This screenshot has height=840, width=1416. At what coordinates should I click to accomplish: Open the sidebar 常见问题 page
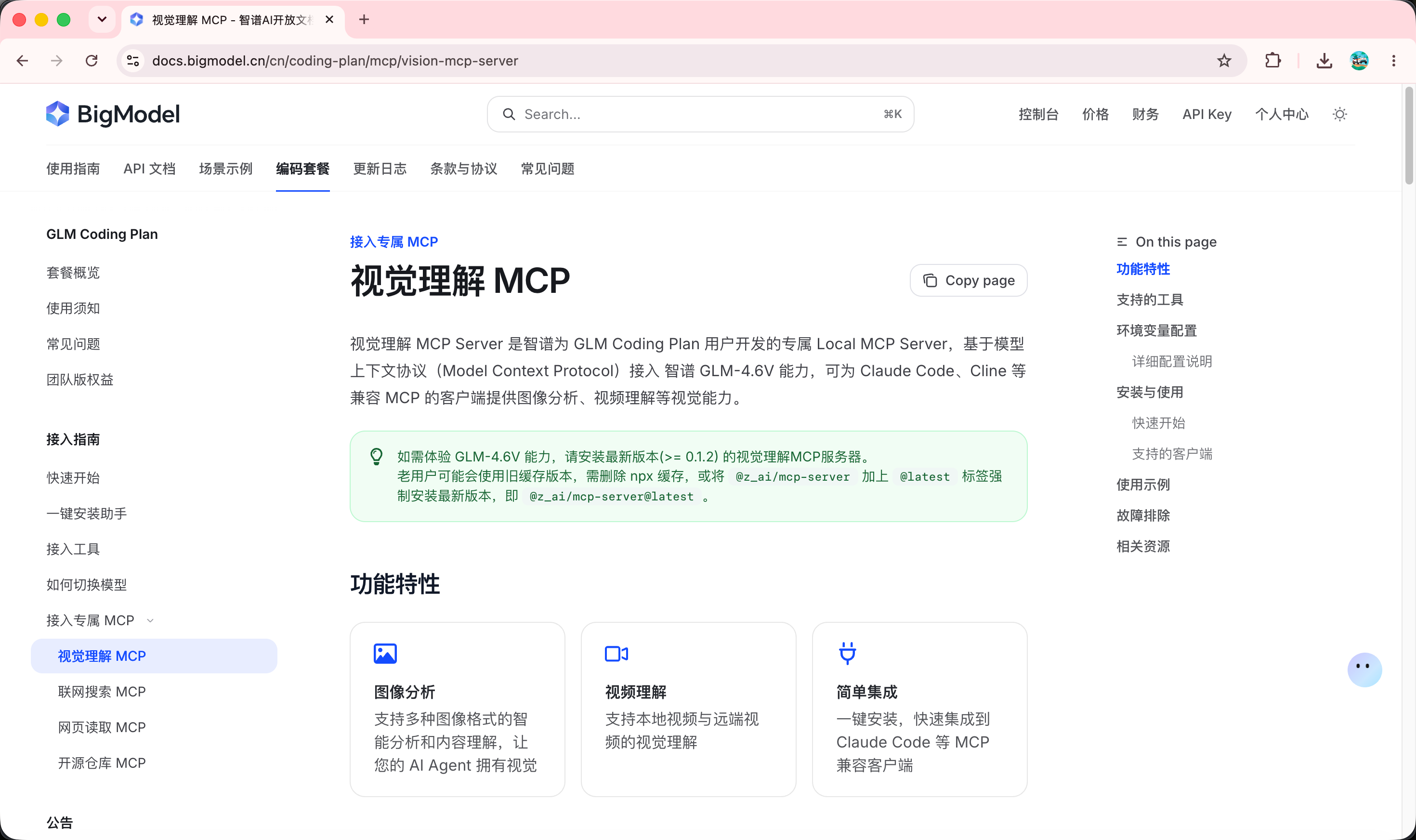pos(73,344)
